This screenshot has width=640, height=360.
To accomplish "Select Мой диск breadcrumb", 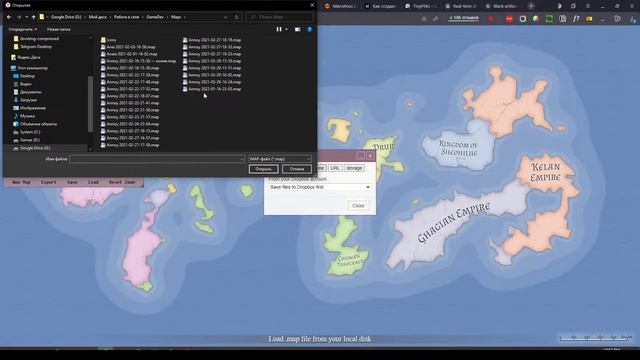I will [x=98, y=17].
